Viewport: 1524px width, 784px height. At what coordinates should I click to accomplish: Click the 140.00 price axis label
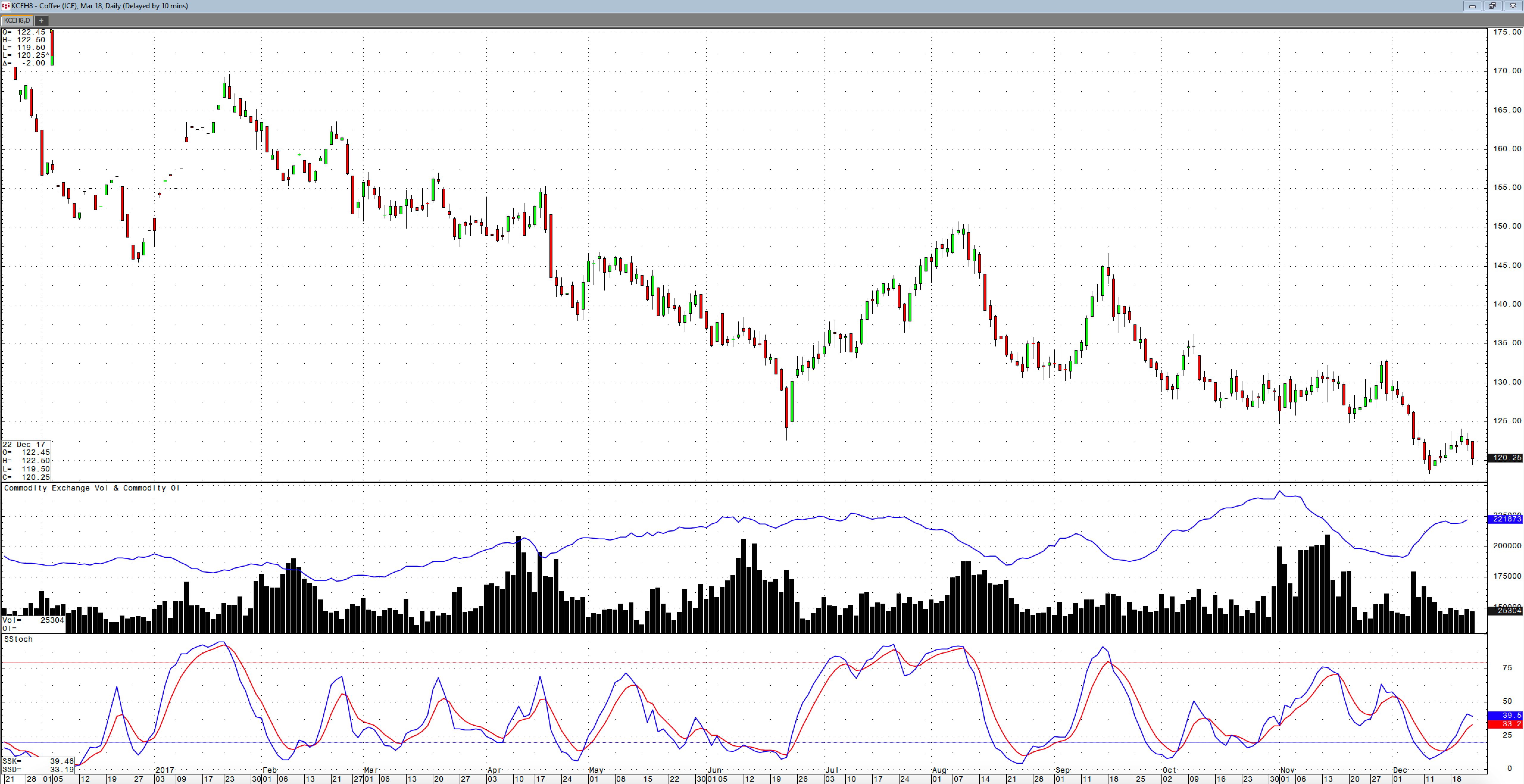1507,304
